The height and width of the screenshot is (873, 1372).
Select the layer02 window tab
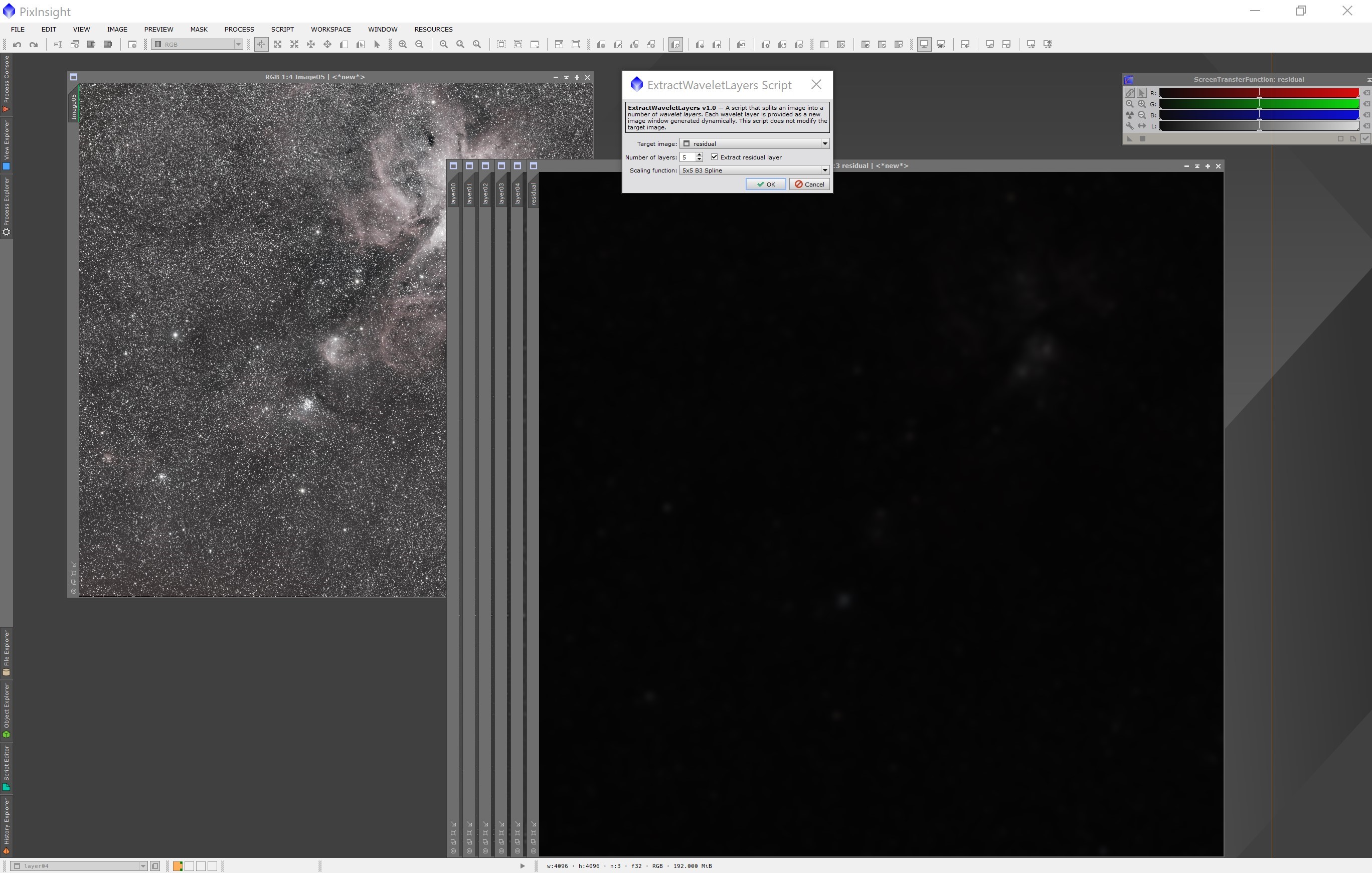pos(485,194)
